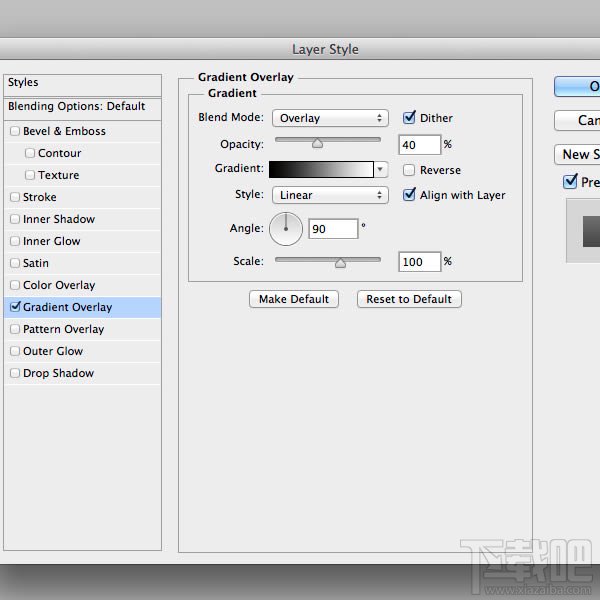The width and height of the screenshot is (600, 600).
Task: Select the Inner Glow label
Action: (52, 241)
